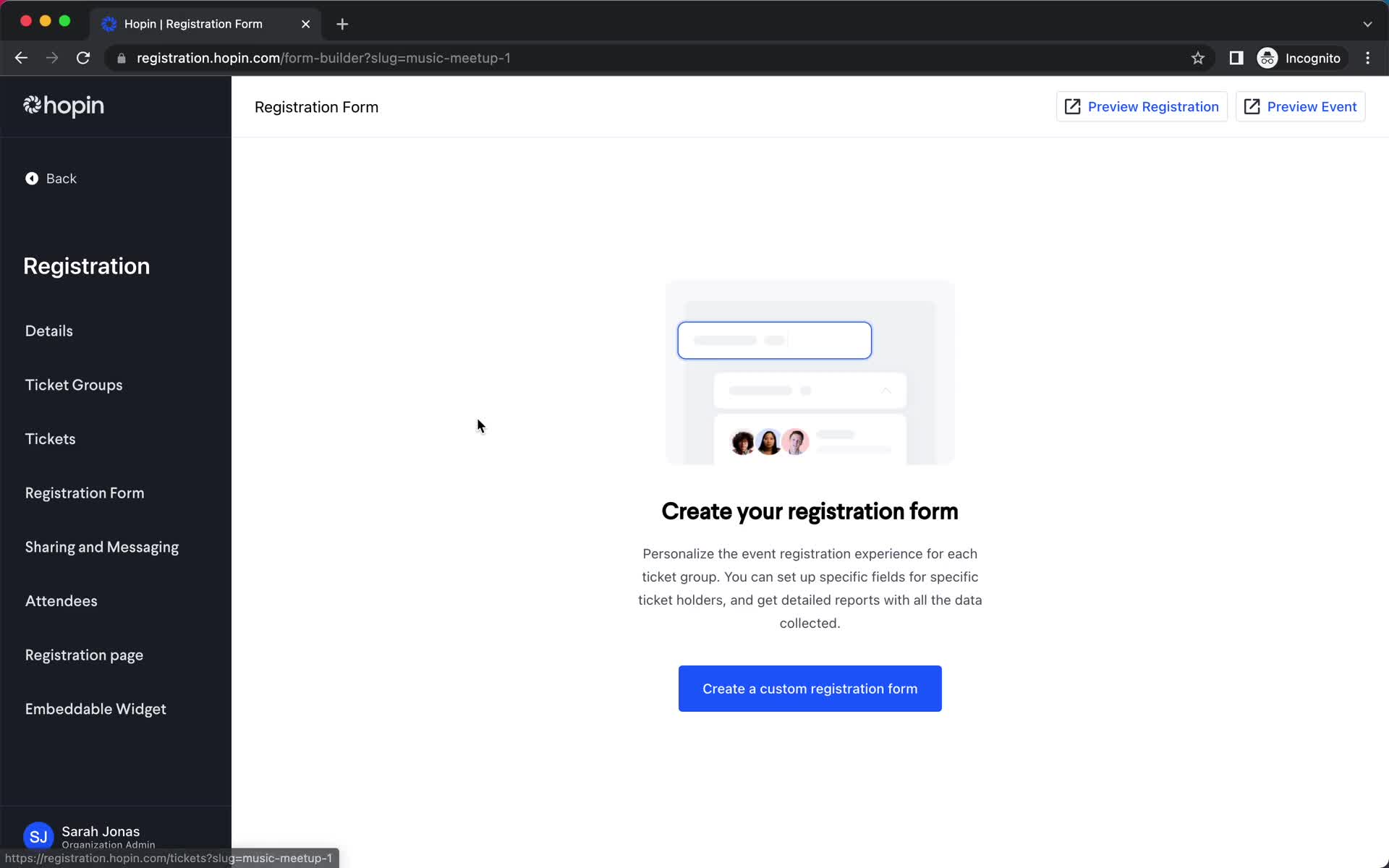Click the new tab button in browser
Viewport: 1389px width, 868px height.
[342, 22]
